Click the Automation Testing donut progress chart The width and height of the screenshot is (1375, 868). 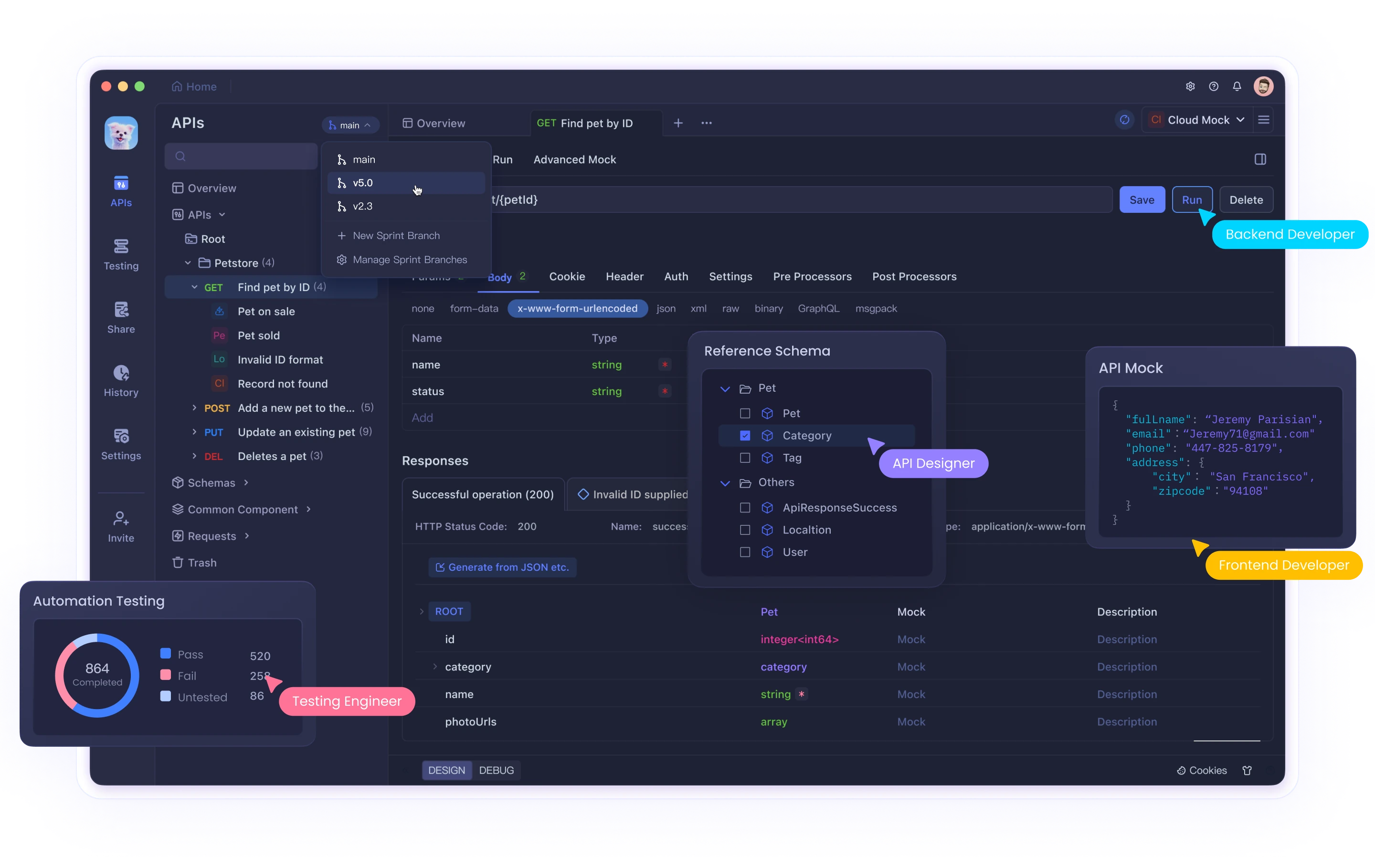coord(97,672)
